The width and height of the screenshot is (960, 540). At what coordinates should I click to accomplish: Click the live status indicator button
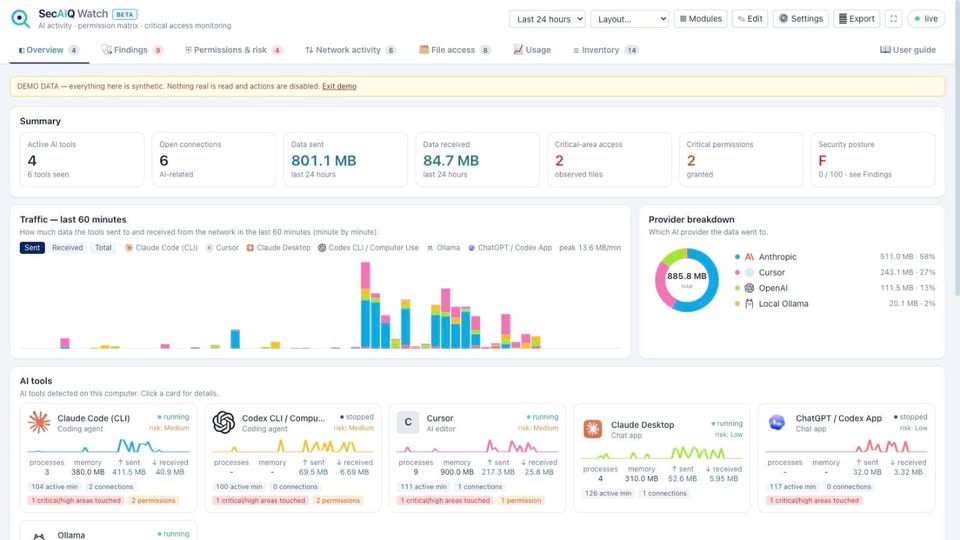pos(926,19)
